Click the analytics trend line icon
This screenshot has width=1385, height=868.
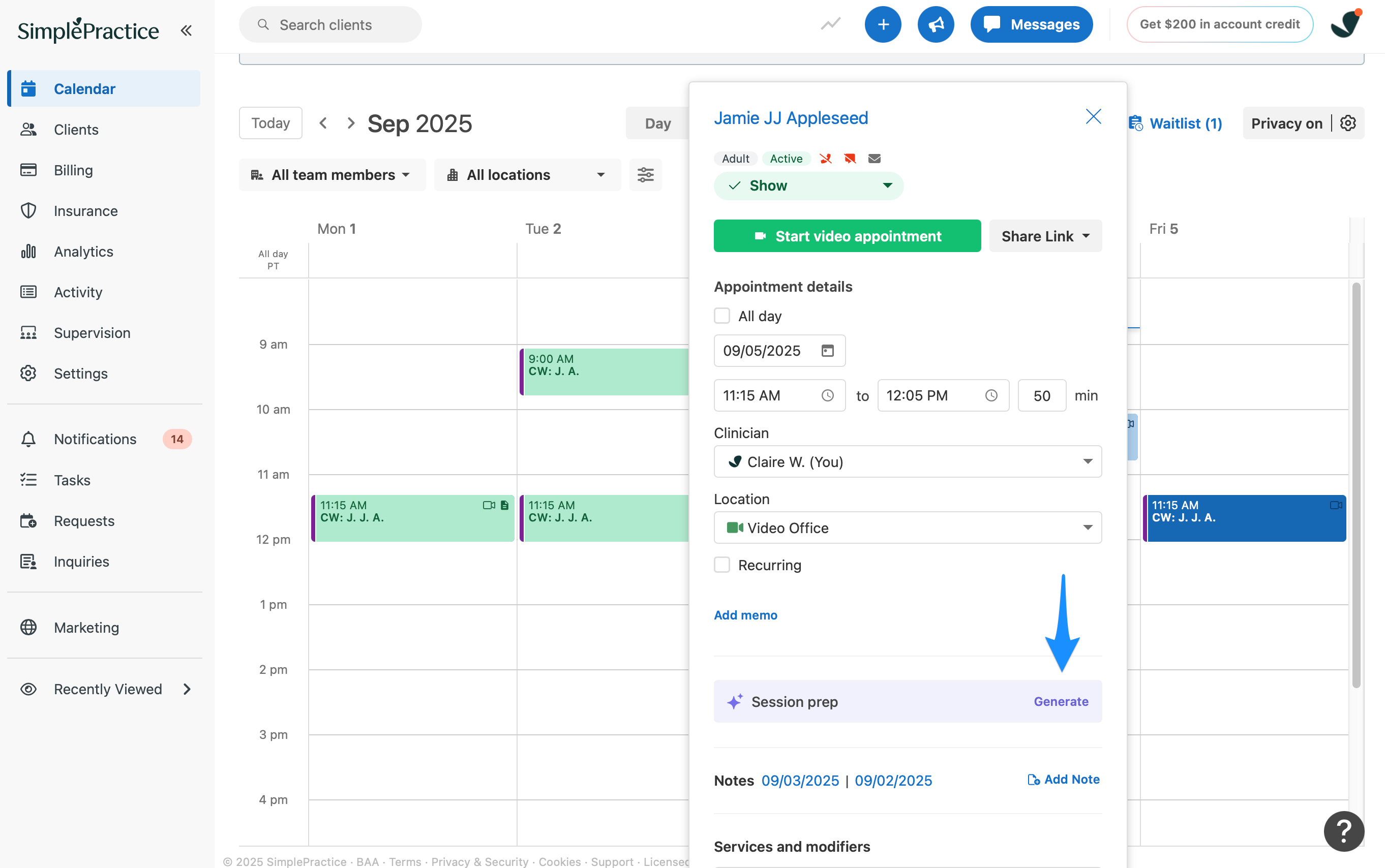(x=830, y=24)
